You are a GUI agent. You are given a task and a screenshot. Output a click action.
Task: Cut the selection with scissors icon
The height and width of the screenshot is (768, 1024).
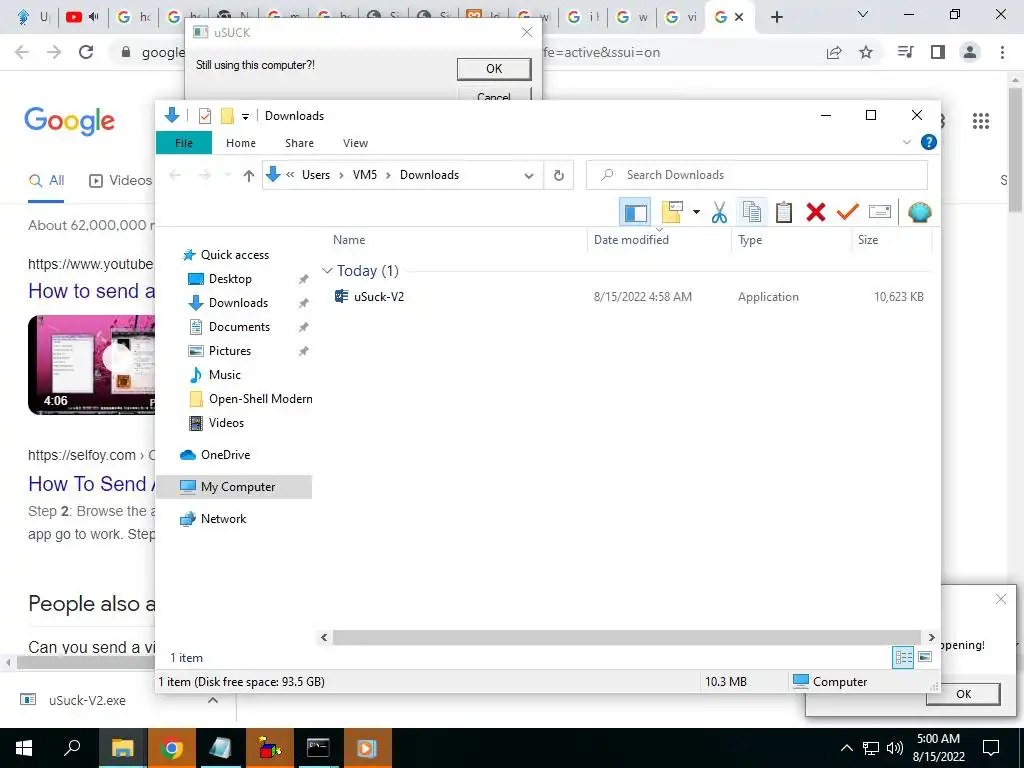click(719, 212)
